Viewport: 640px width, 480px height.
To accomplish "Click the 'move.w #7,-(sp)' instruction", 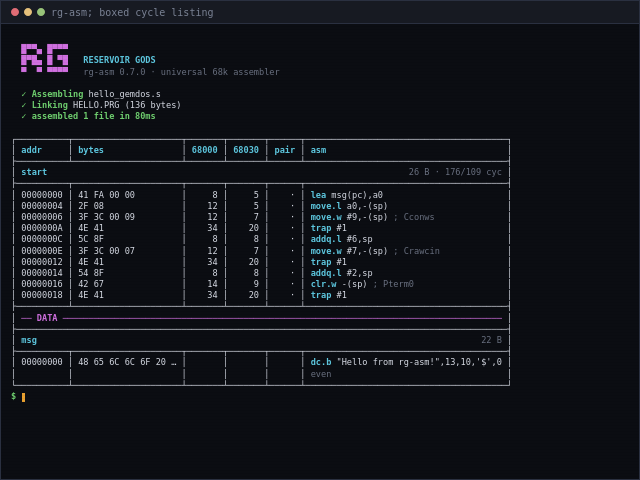I will point(349,251).
